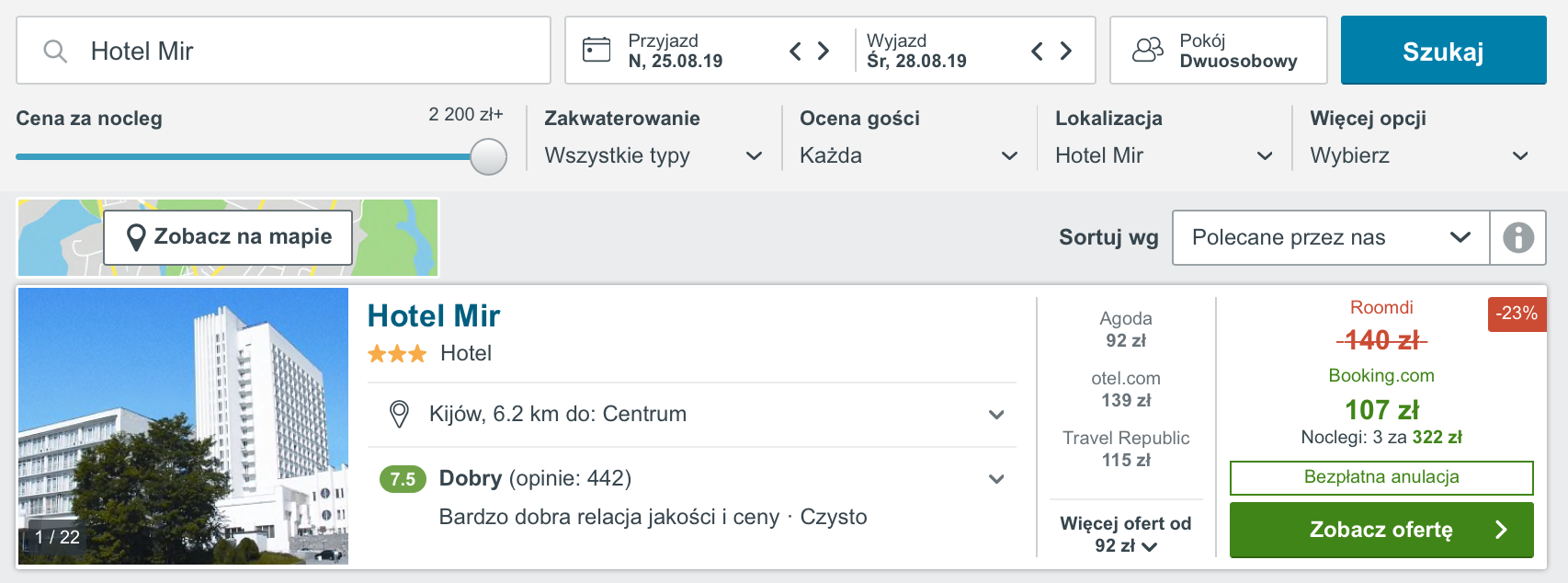Click Zobacz na mapie button

pos(228,237)
